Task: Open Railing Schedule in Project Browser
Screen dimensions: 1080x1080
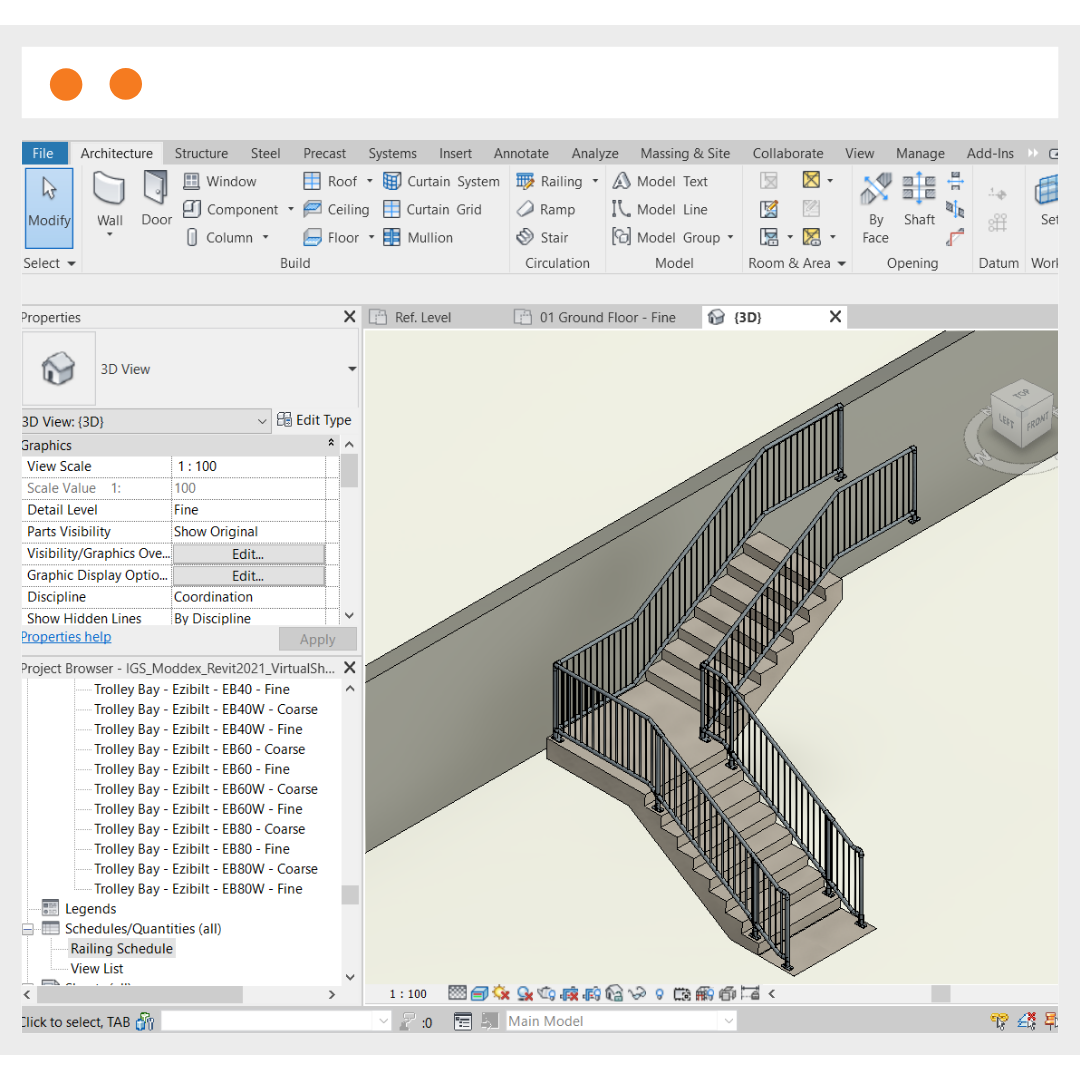Action: click(121, 949)
